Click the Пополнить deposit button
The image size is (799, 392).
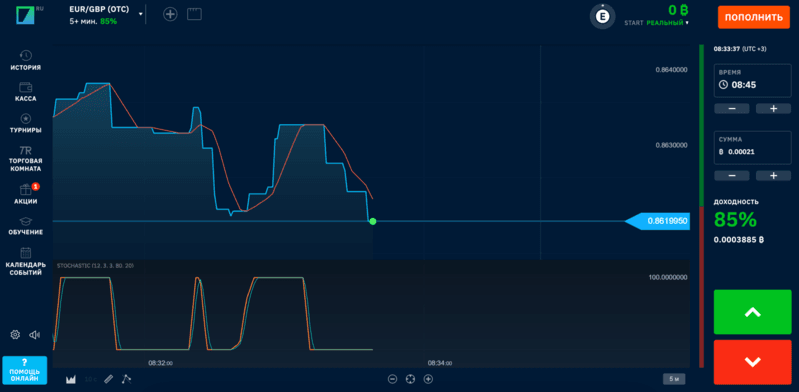753,17
